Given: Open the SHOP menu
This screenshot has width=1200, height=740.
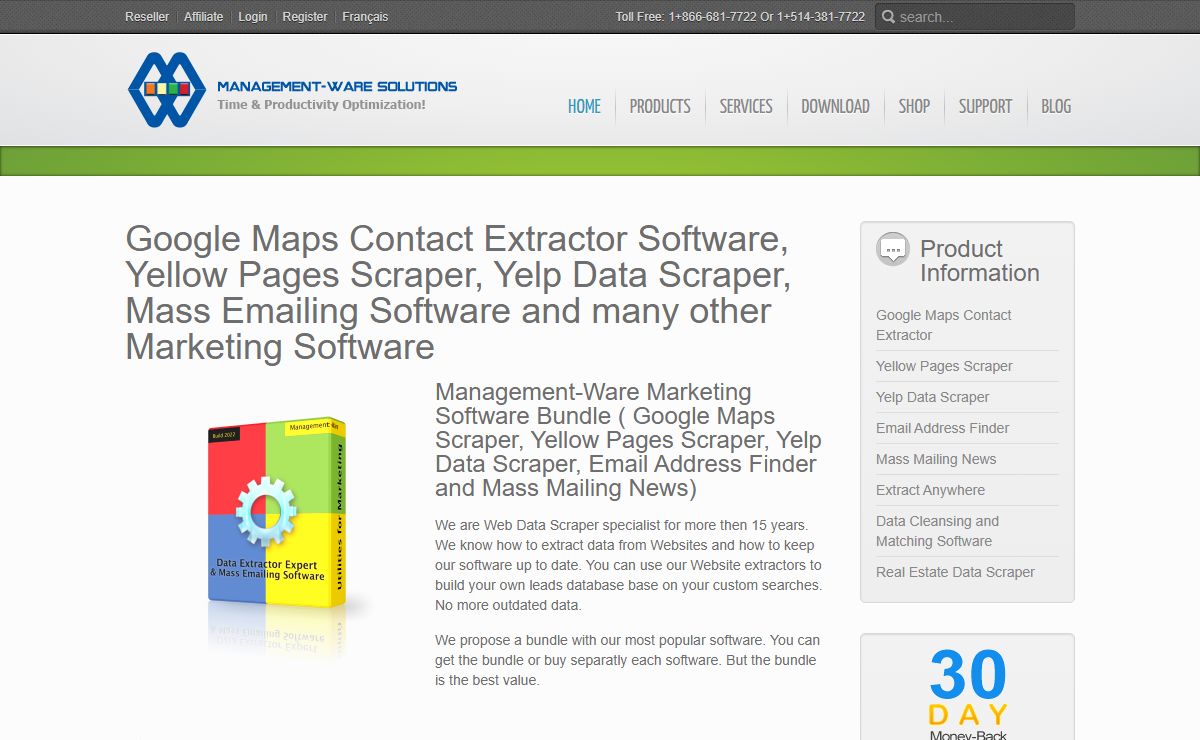Looking at the screenshot, I should (x=914, y=106).
